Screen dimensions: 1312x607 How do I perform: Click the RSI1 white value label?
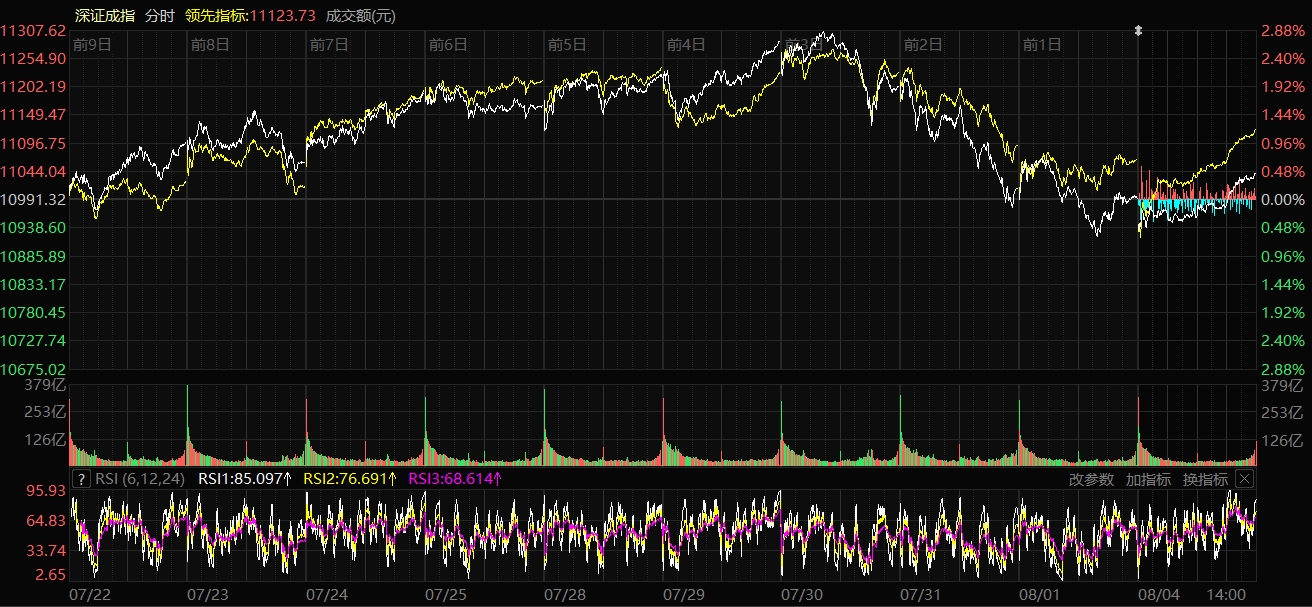pos(245,479)
